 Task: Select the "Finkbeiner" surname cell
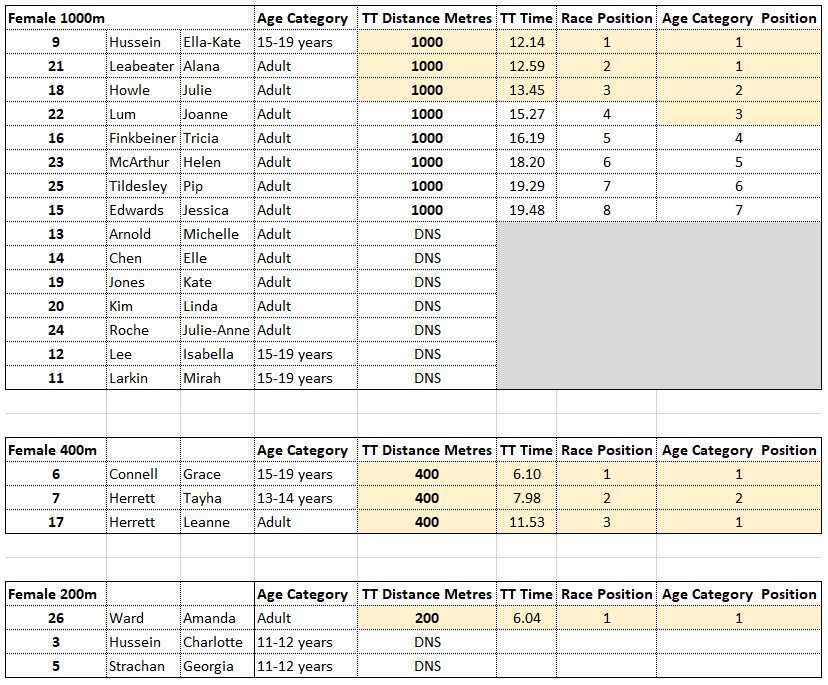(142, 138)
